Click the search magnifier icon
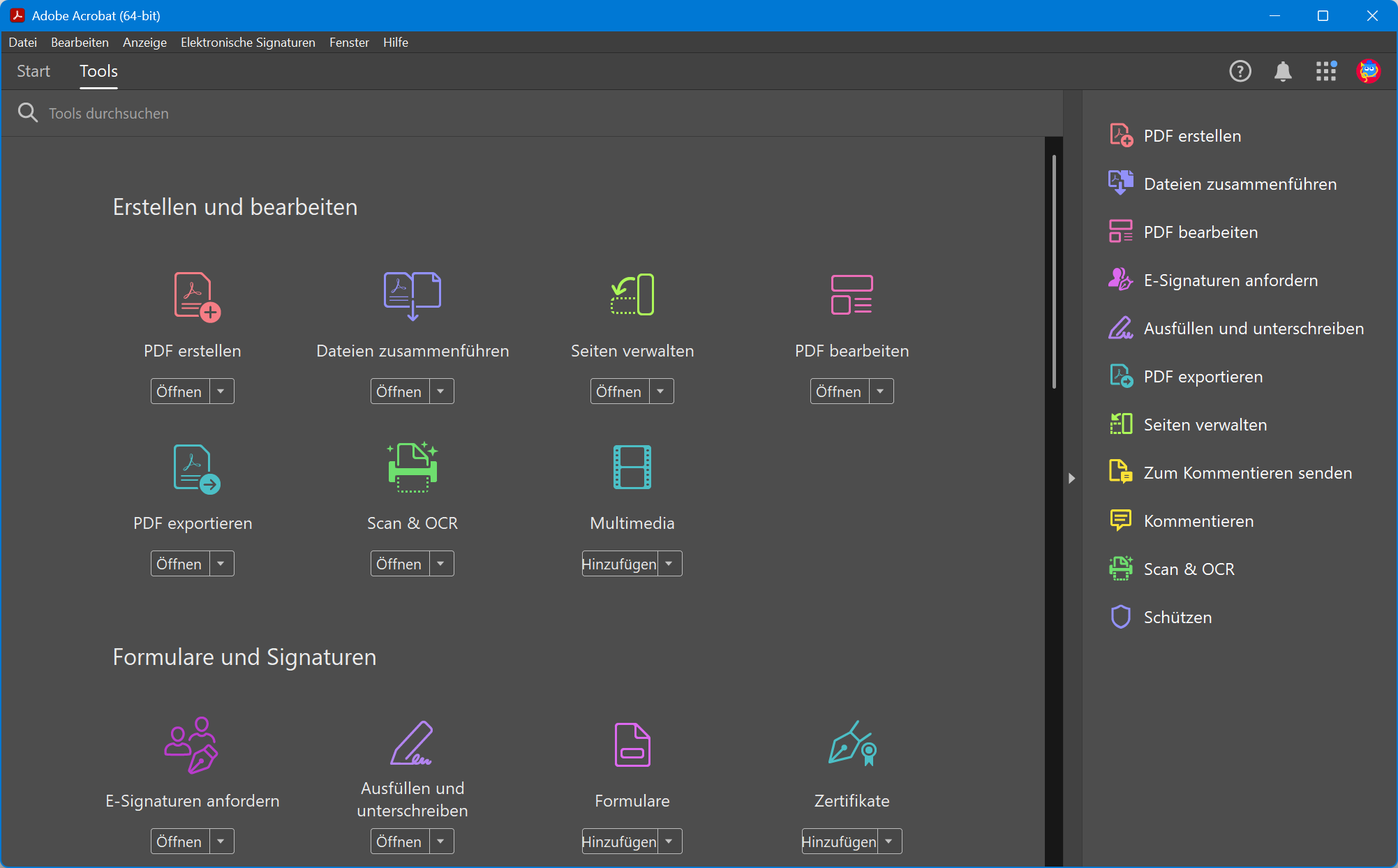The image size is (1398, 868). [27, 112]
